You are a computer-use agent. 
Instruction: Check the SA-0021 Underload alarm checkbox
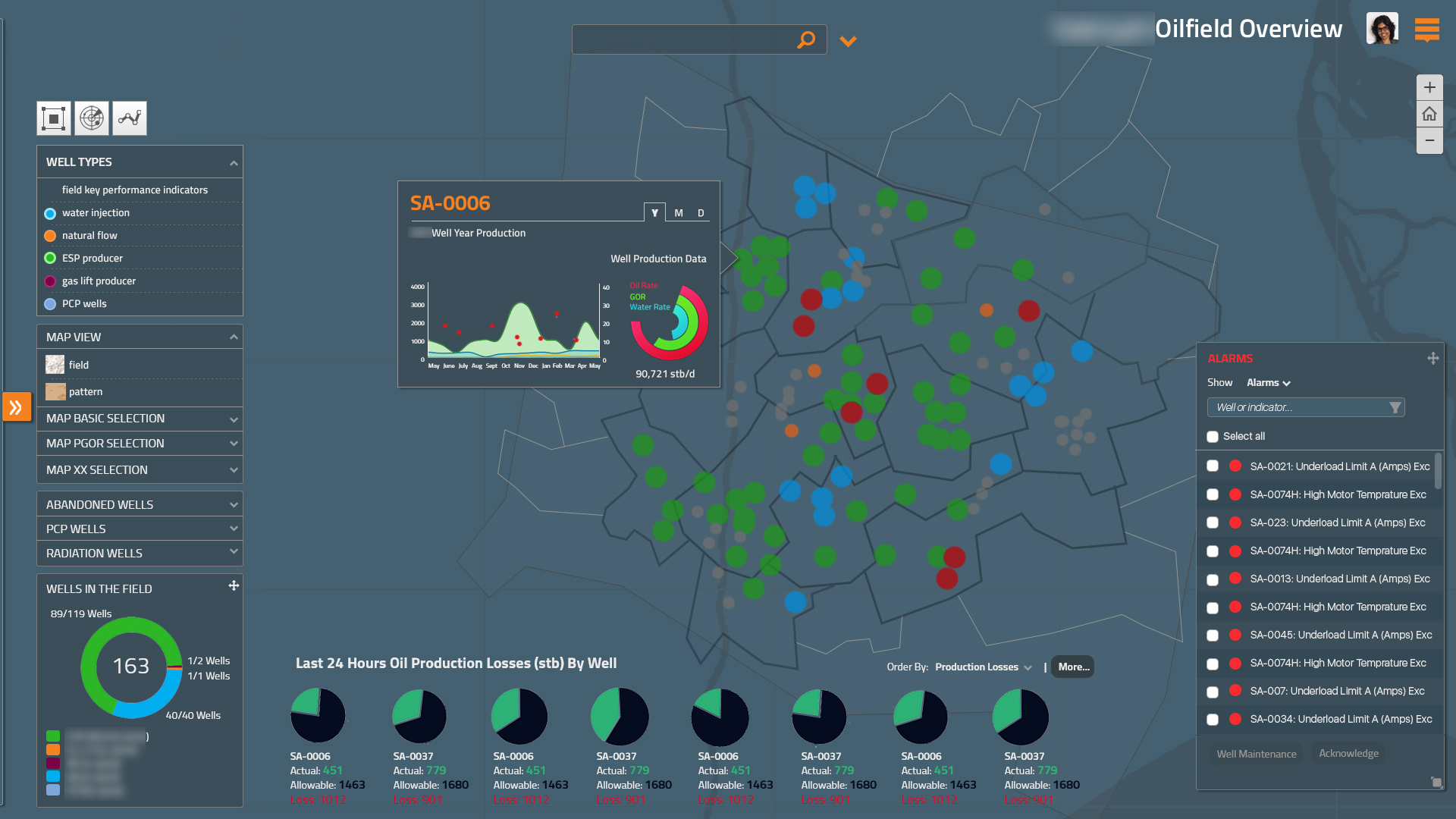click(x=1213, y=466)
